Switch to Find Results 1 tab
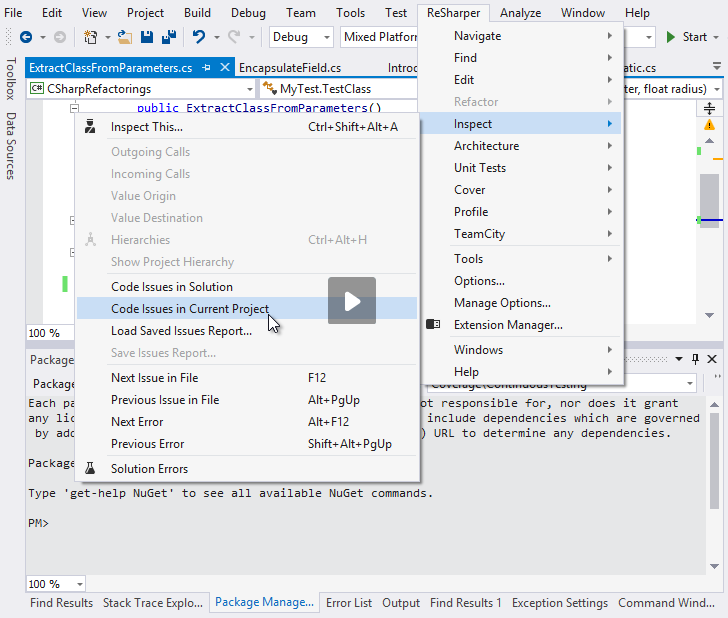This screenshot has width=728, height=618. click(466, 603)
